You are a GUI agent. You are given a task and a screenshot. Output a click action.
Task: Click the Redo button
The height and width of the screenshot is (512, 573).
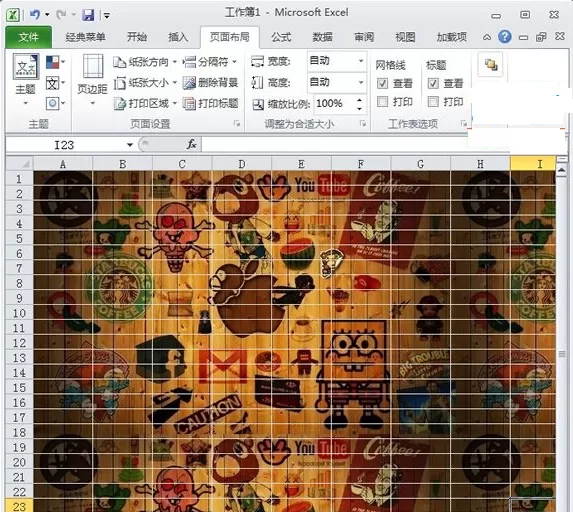pyautogui.click(x=61, y=15)
